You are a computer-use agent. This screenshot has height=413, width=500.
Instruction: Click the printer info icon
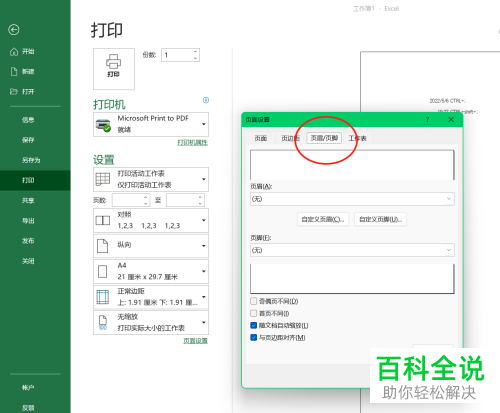206,100
